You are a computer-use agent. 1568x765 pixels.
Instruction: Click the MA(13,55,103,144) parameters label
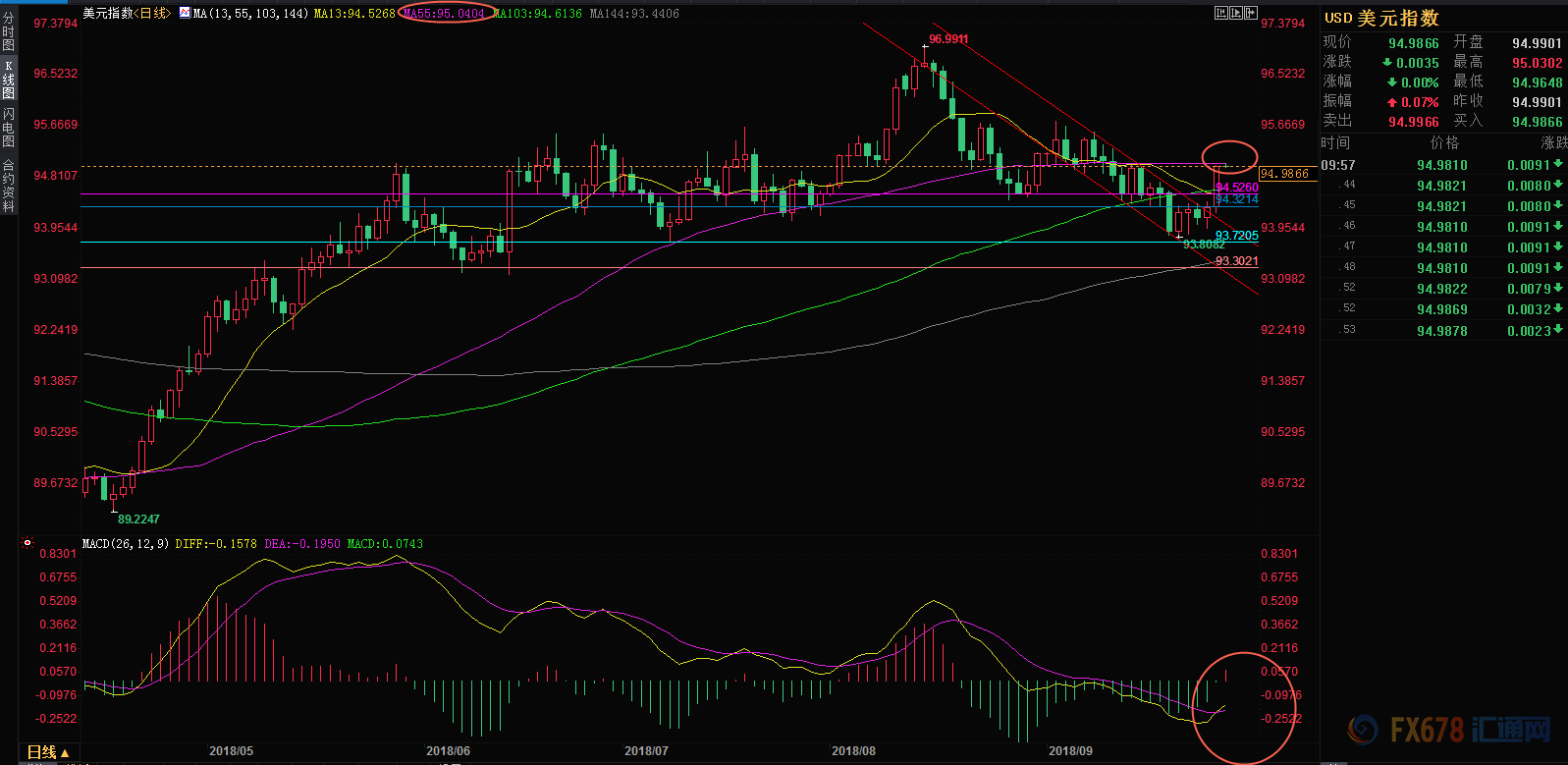pos(250,14)
